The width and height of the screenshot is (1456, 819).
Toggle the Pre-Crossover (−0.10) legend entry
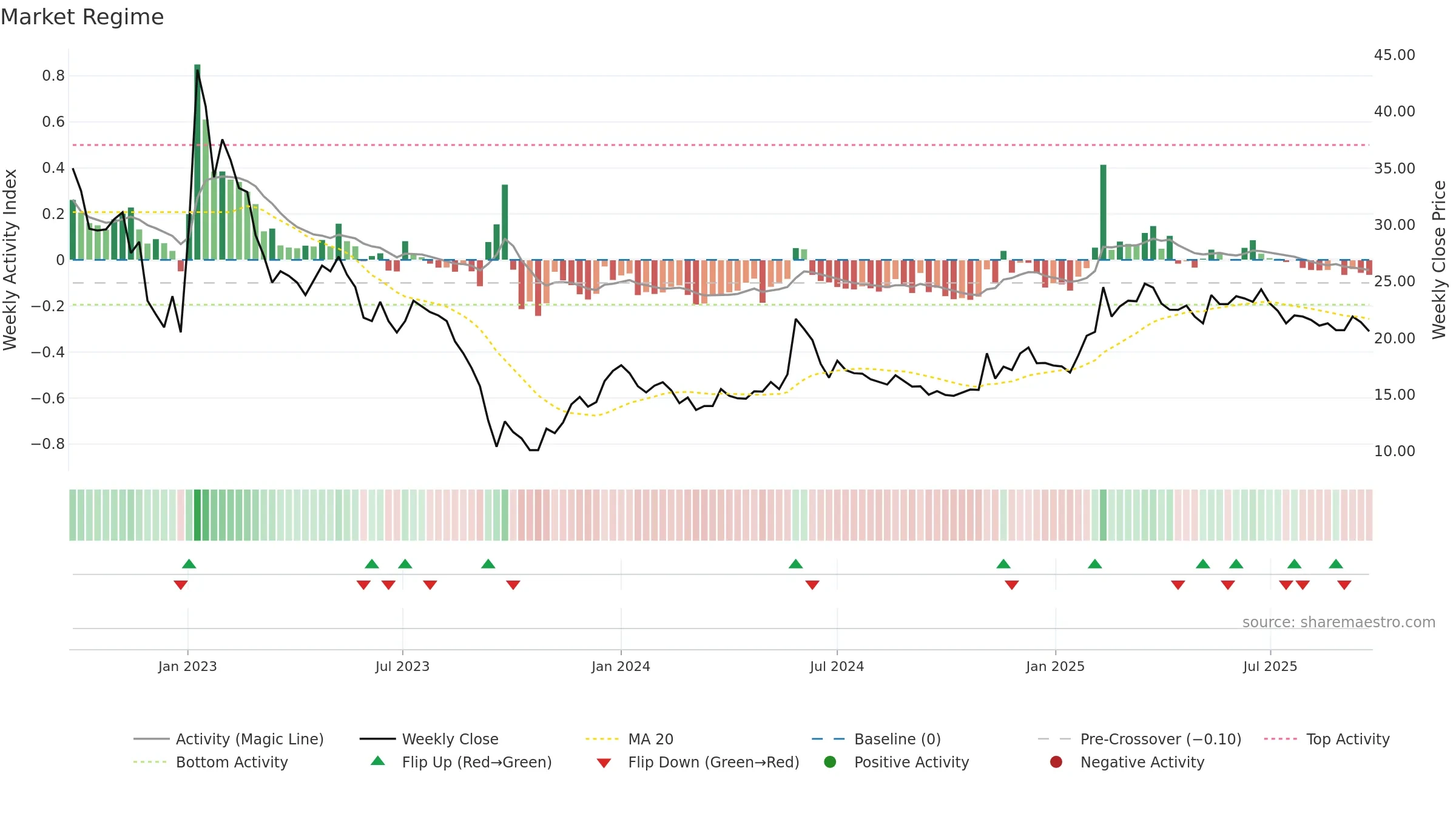(x=1140, y=739)
